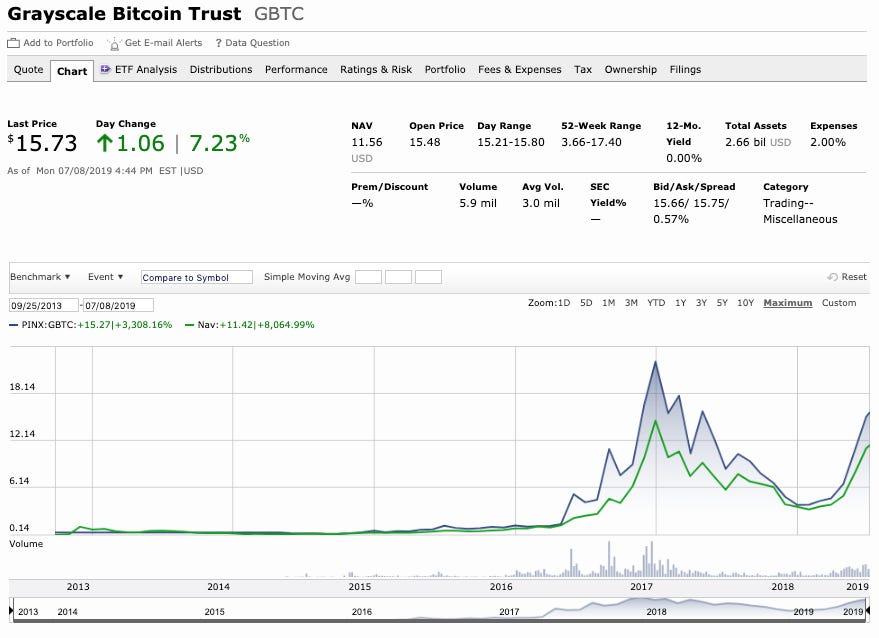
Task: Click the Avg Vol. value 3.0 mil
Action: [x=541, y=204]
